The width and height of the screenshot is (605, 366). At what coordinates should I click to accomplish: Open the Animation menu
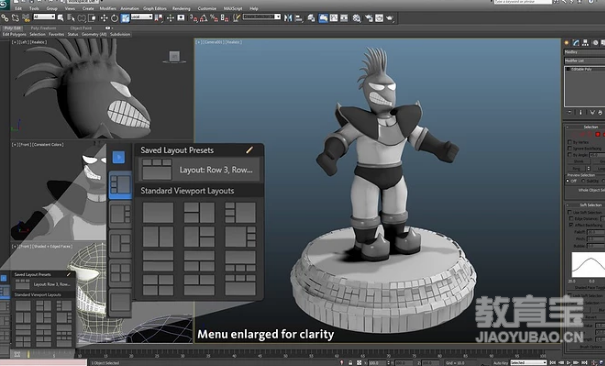130,8
